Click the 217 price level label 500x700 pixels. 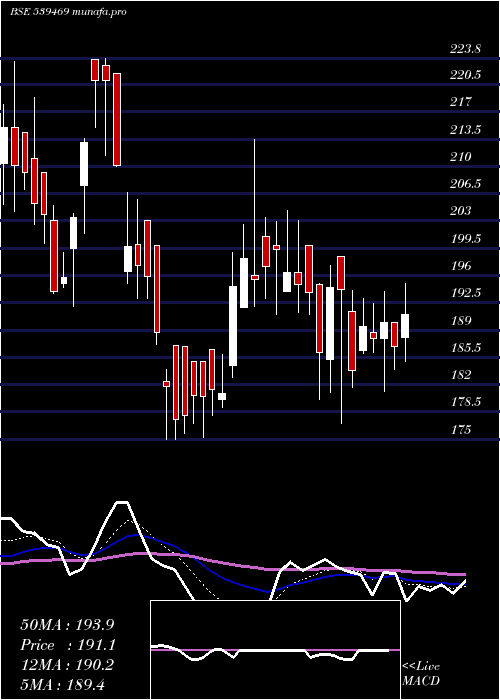click(460, 102)
